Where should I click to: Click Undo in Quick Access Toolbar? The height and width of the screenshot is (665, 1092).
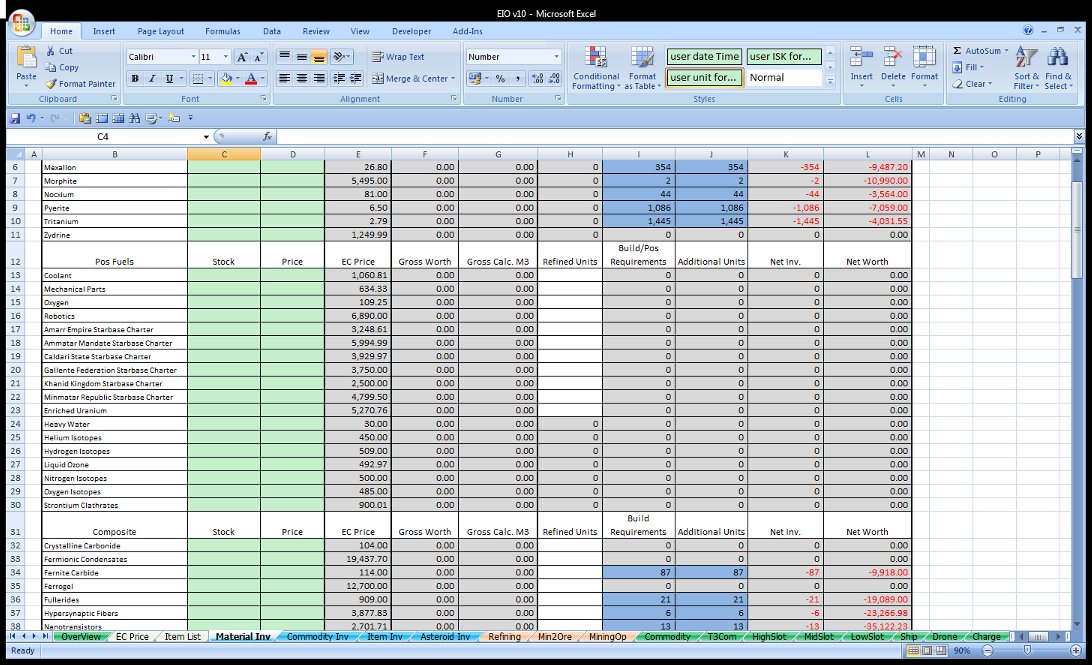click(31, 118)
